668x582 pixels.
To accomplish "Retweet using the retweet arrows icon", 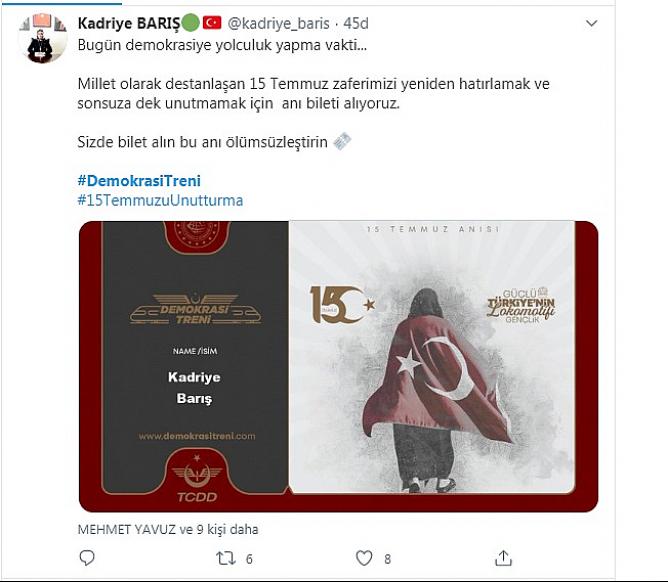I will (225, 558).
